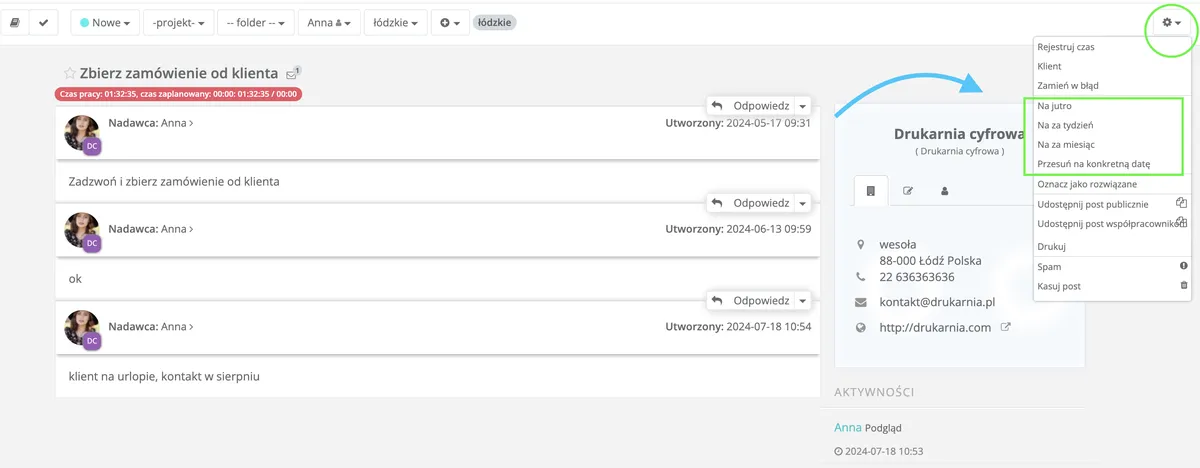Select Drukuj from the menu
This screenshot has width=1200, height=468.
1052,246
